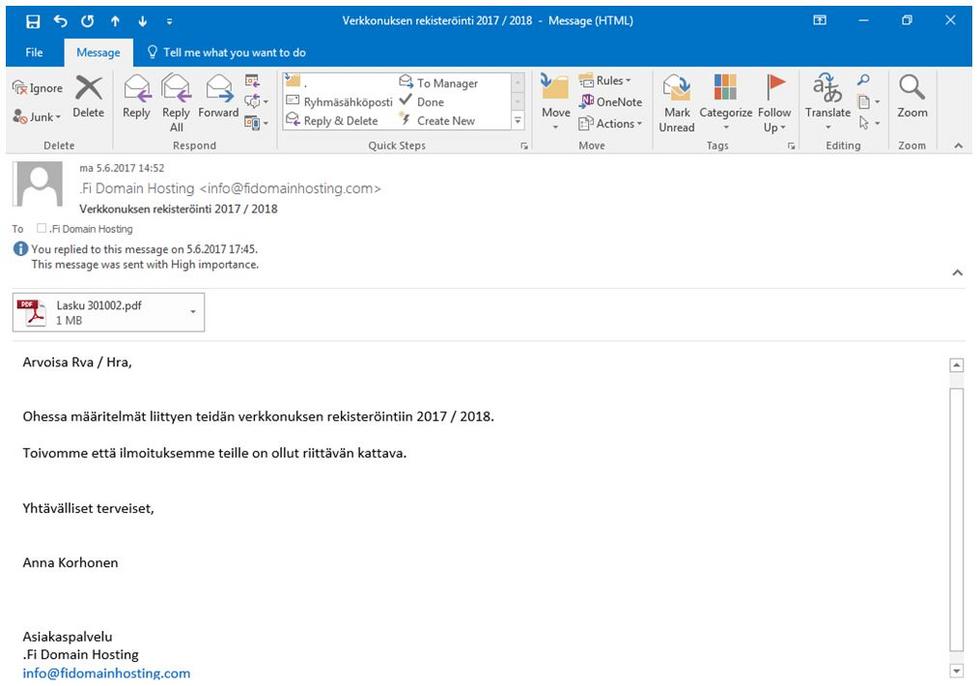Open the Actions dropdown
The image size is (980, 686).
pos(610,124)
